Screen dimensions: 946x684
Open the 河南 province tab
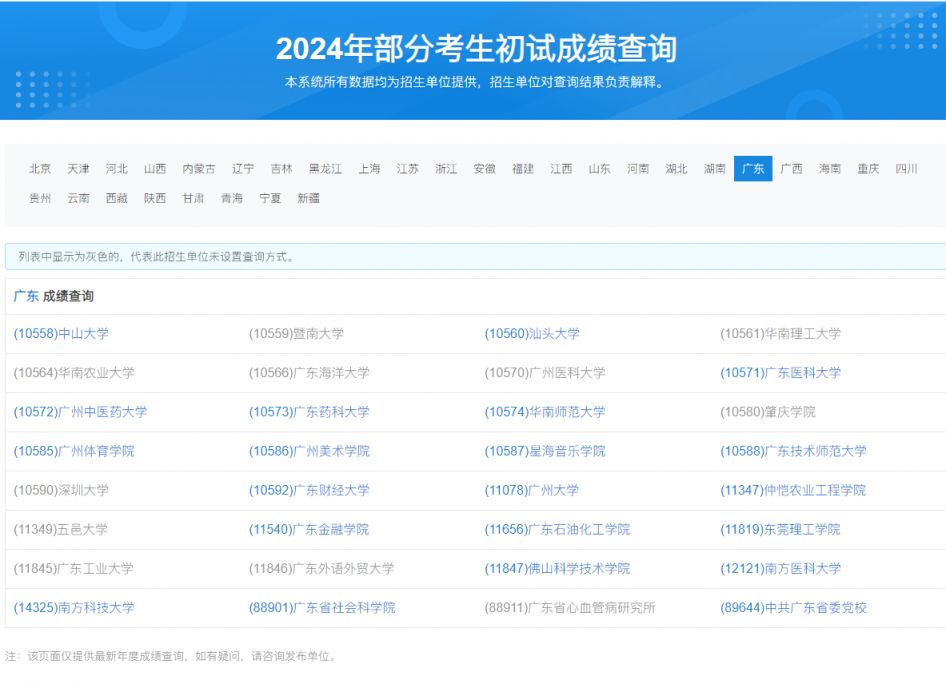(638, 169)
